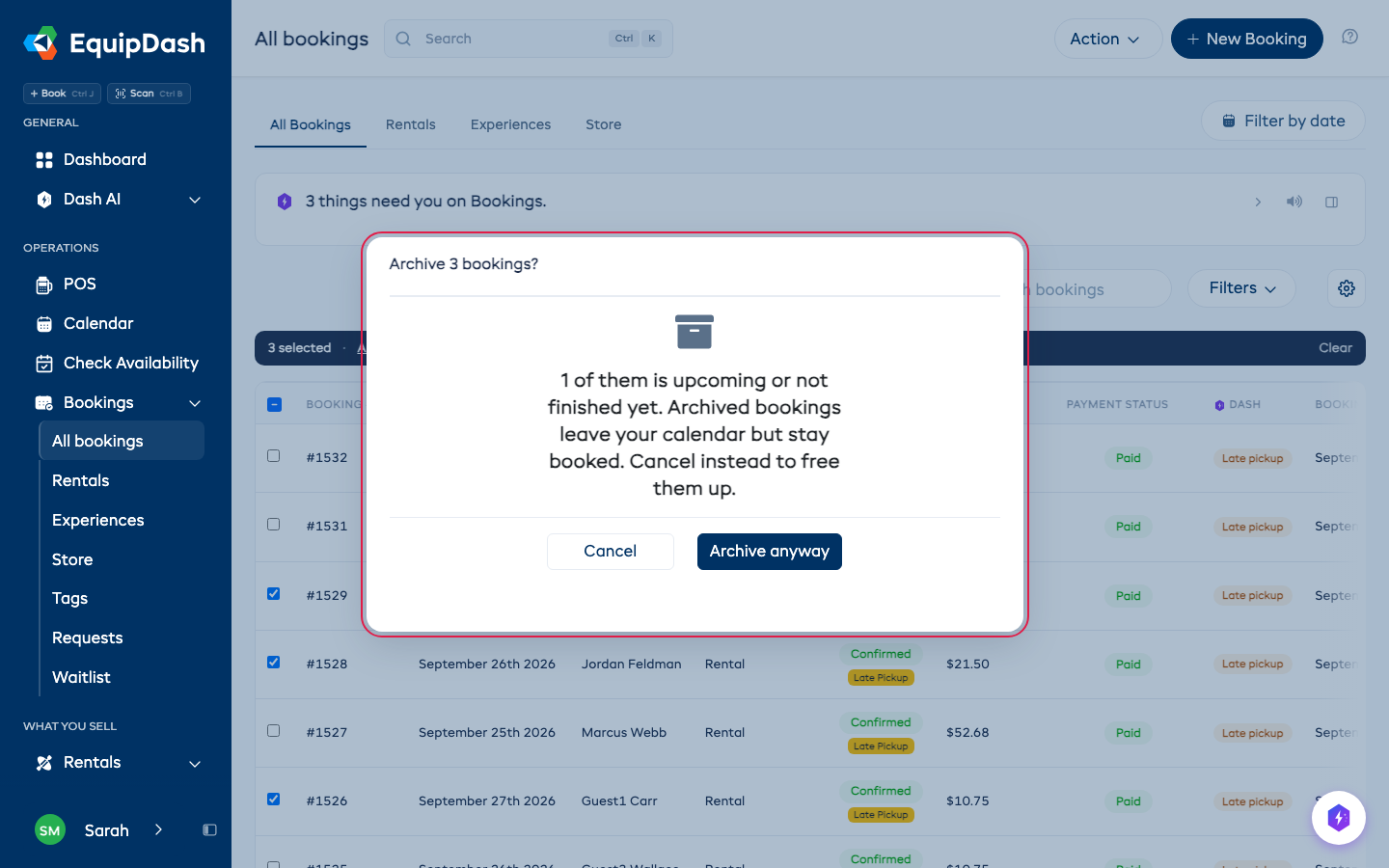Click the speaker icon in Dash banner
This screenshot has width=1389, height=868.
(1294, 202)
